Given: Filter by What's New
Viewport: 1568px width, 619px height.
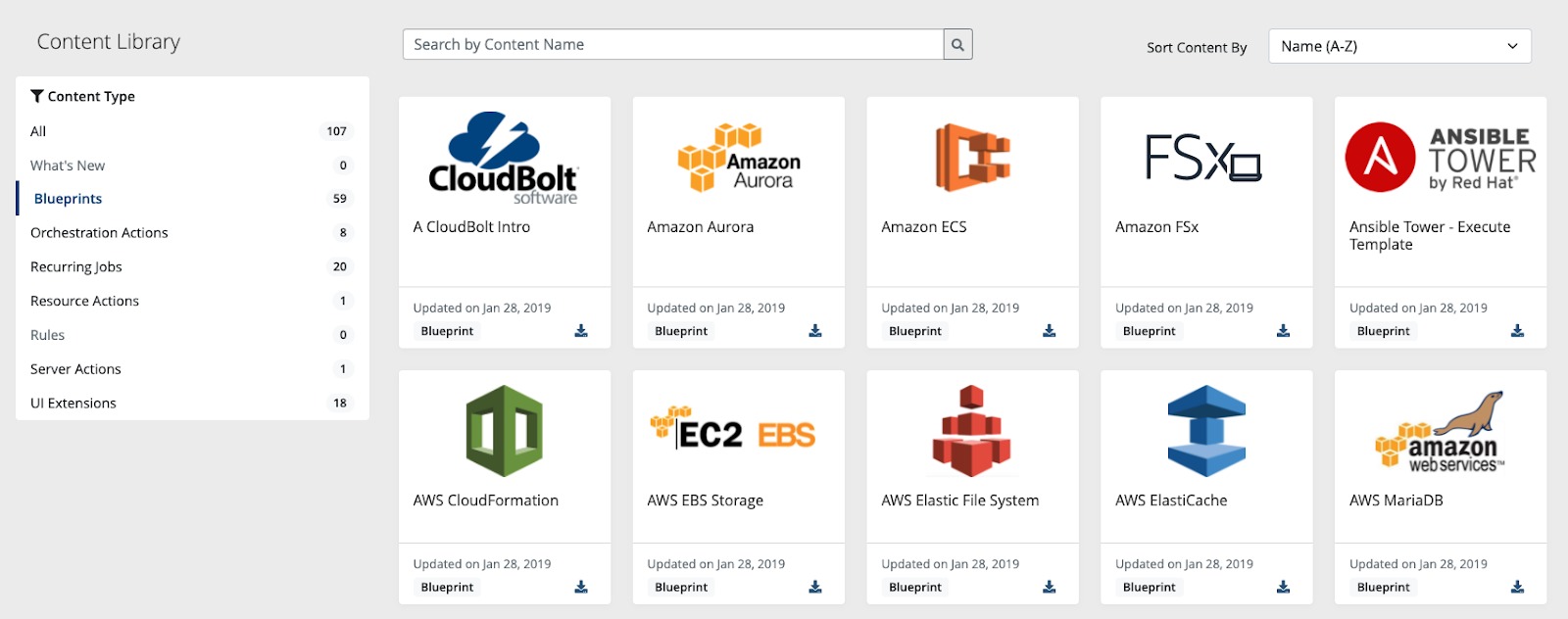Looking at the screenshot, I should (192, 166).
